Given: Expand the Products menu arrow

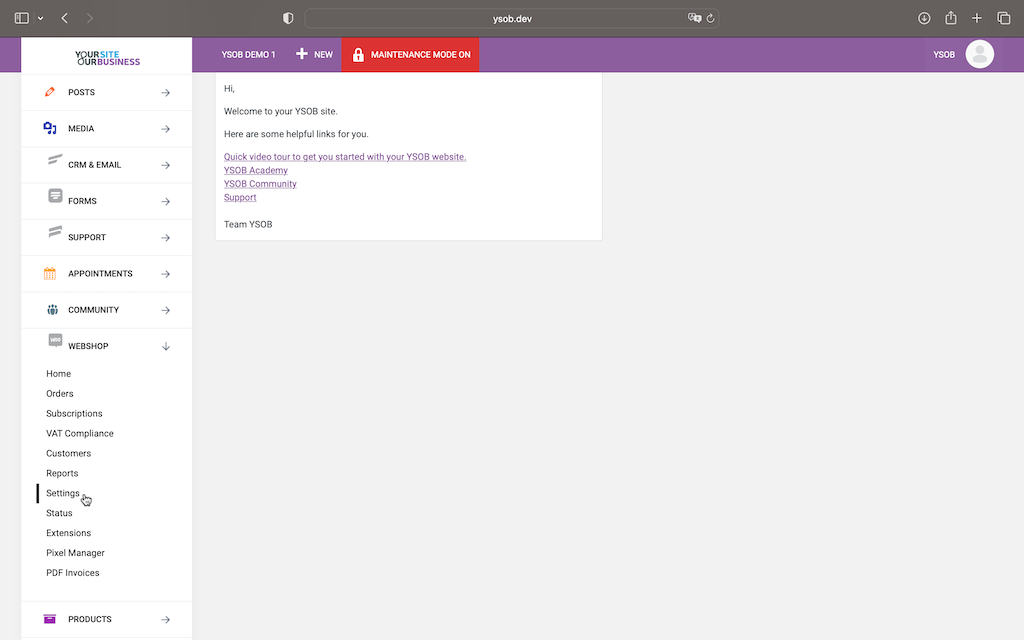Looking at the screenshot, I should [x=165, y=619].
